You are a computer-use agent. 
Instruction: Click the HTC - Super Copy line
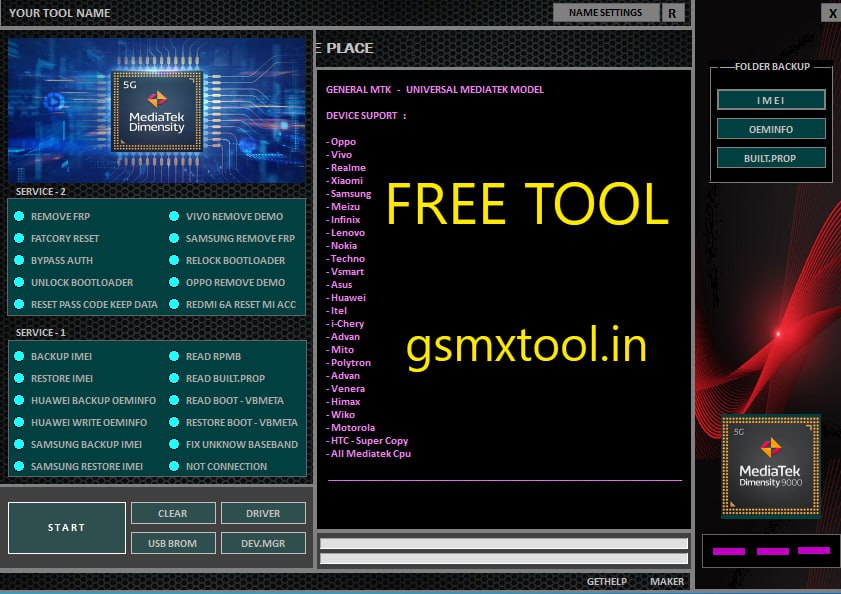click(367, 440)
